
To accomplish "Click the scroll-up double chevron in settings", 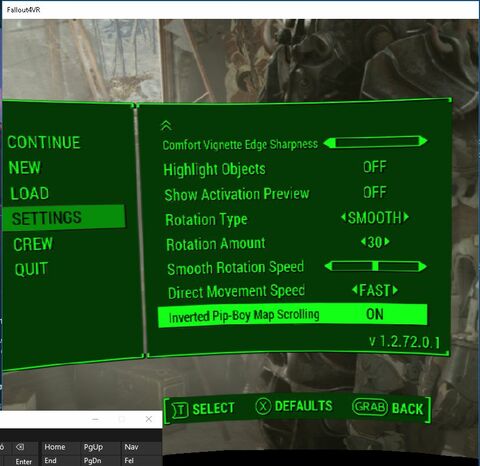I will point(166,126).
